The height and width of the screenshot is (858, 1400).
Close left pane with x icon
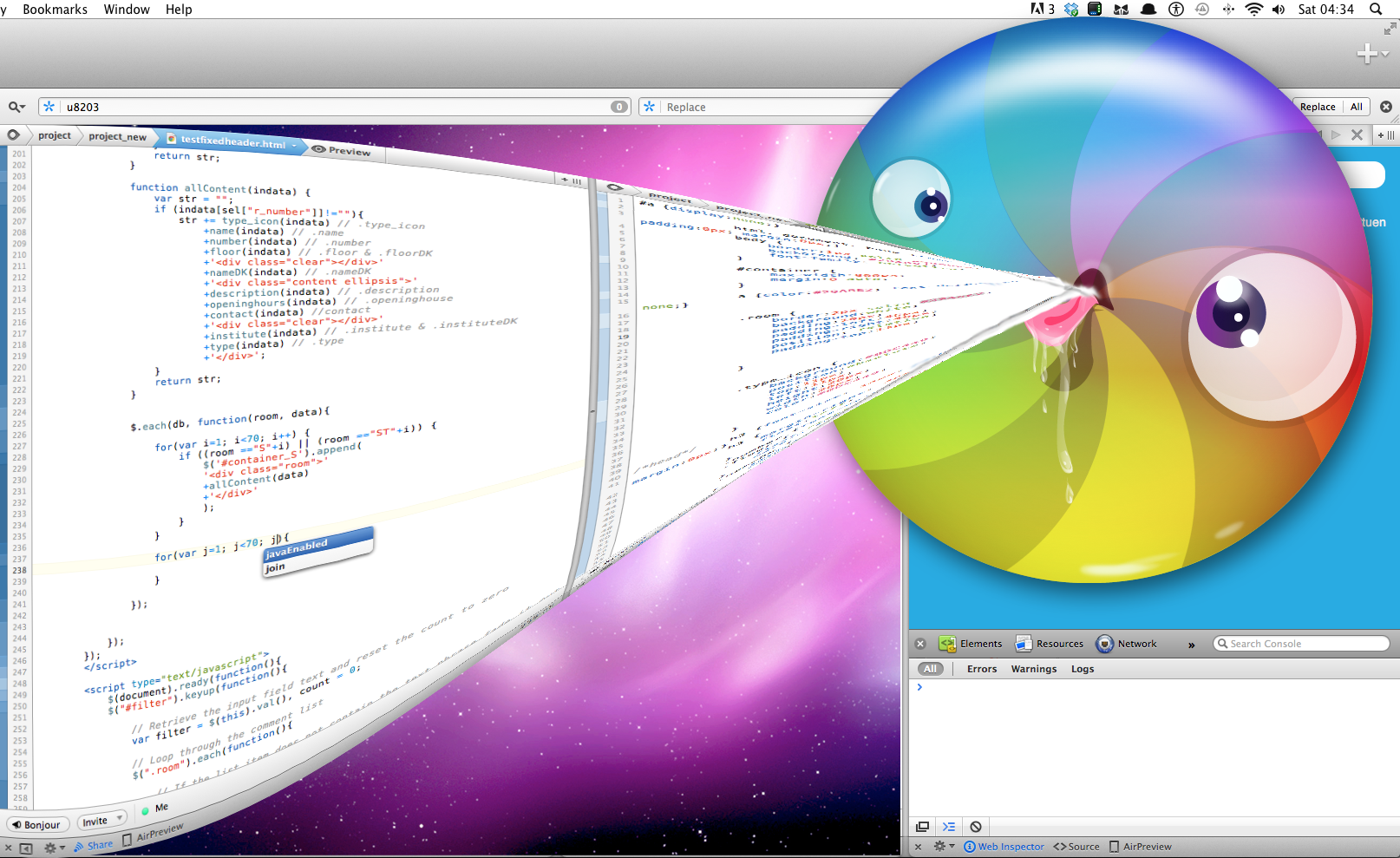coord(8,848)
